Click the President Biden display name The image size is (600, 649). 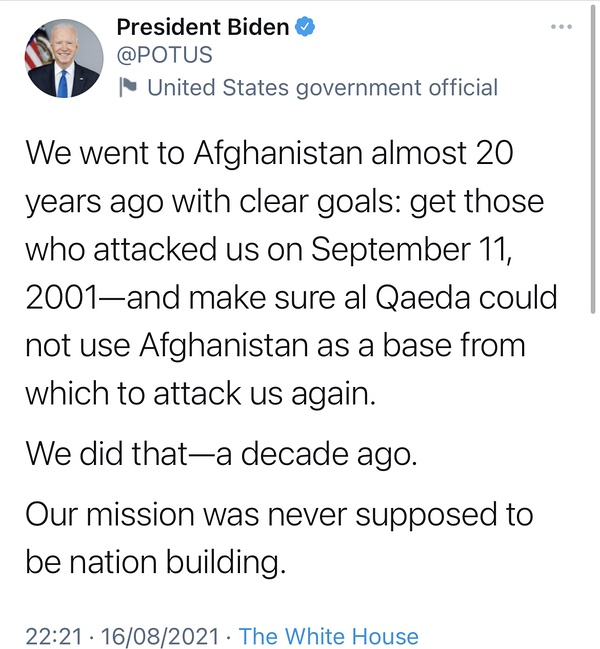click(x=202, y=27)
